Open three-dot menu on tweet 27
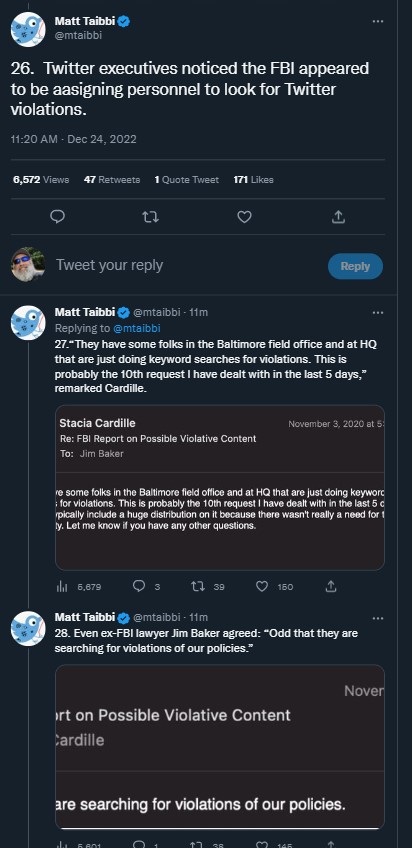412x848 pixels. tap(377, 313)
